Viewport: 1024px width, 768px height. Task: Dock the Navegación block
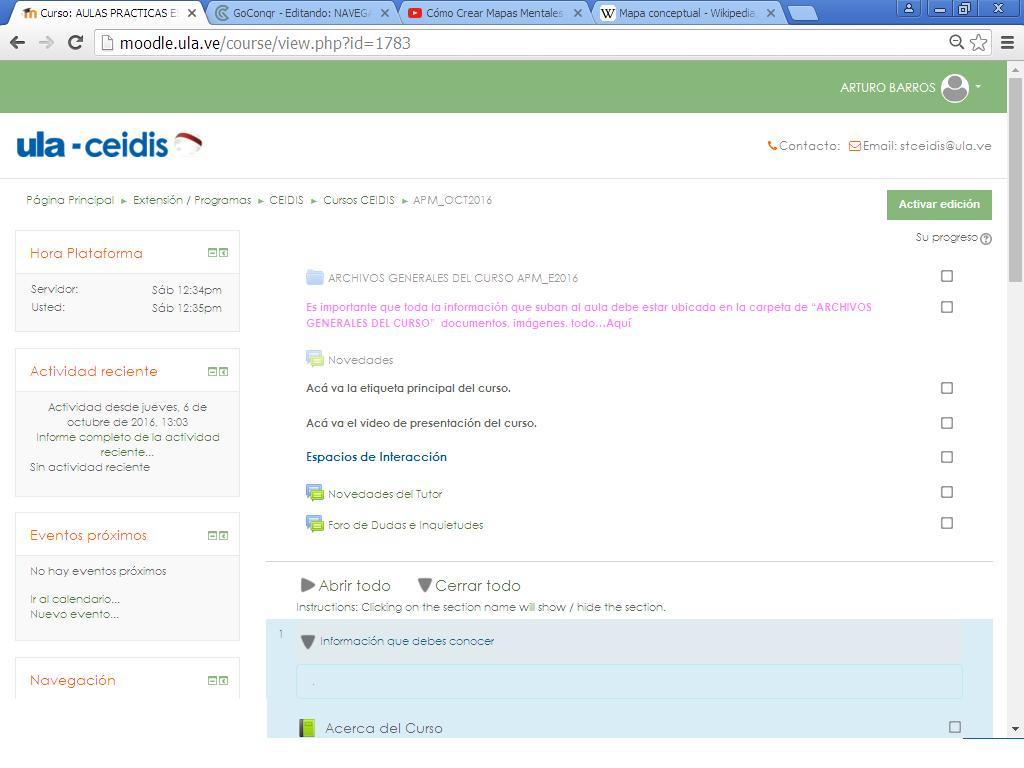point(223,680)
